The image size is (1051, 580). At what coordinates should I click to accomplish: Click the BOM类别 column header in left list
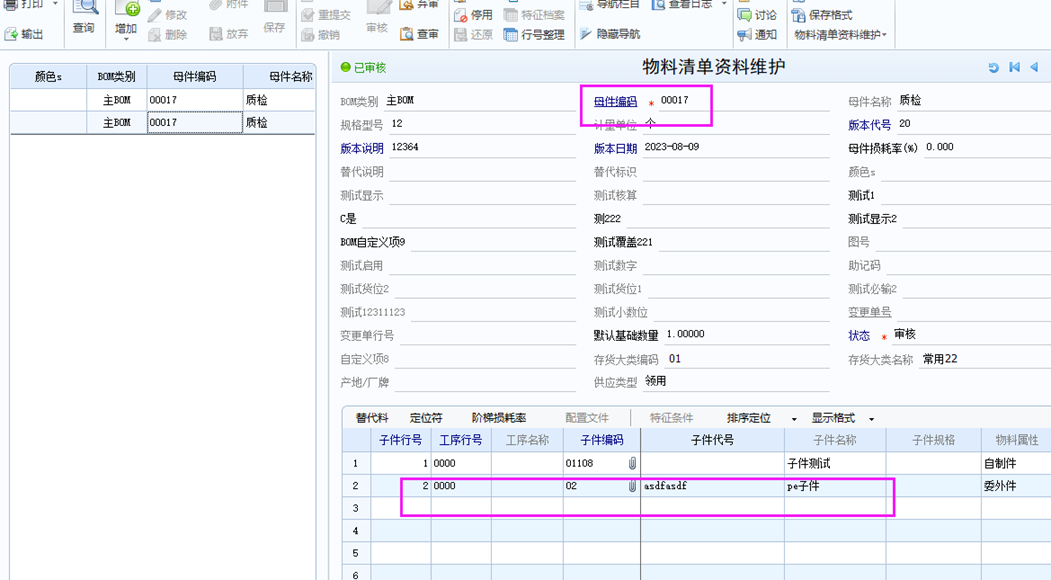coord(117,76)
